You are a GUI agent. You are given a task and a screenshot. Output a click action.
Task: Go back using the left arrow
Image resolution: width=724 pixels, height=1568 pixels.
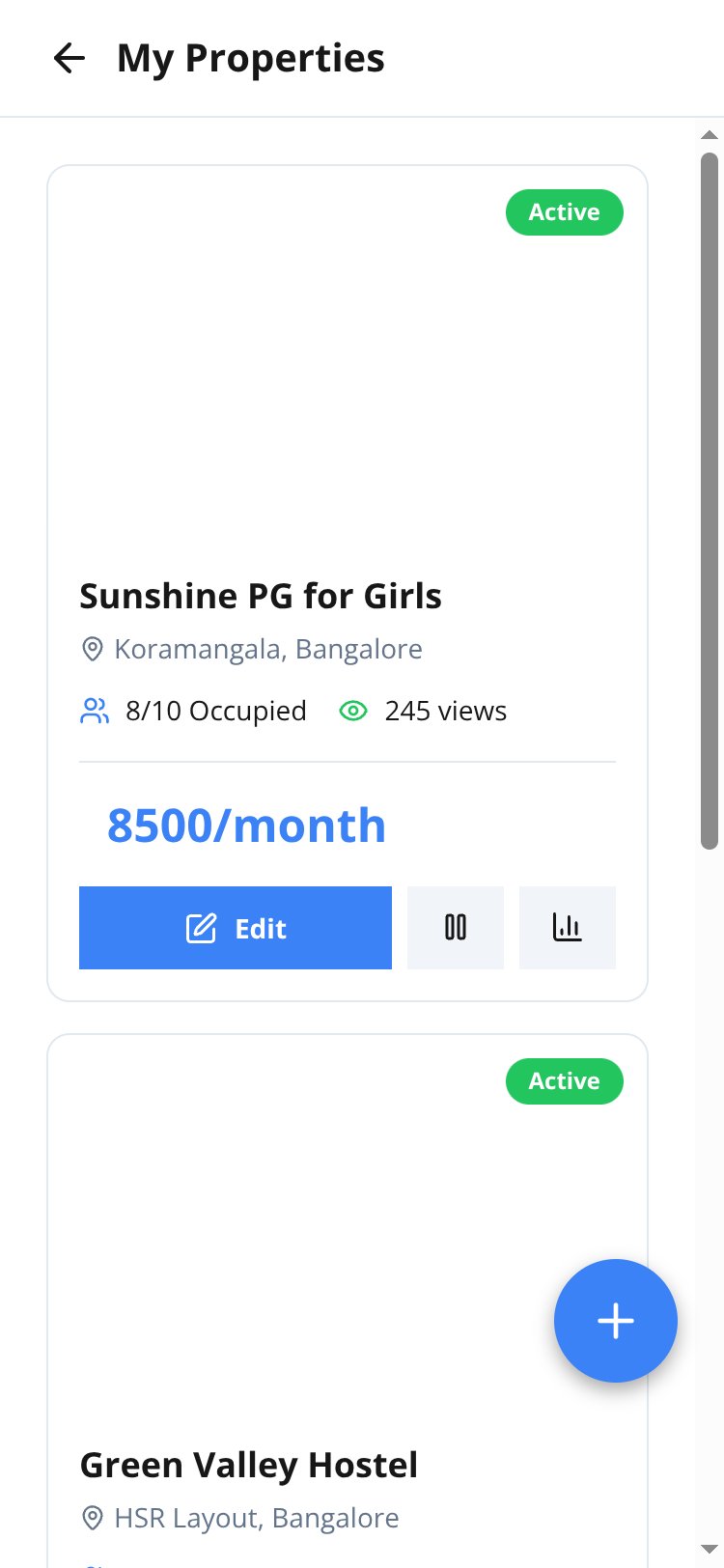click(70, 58)
